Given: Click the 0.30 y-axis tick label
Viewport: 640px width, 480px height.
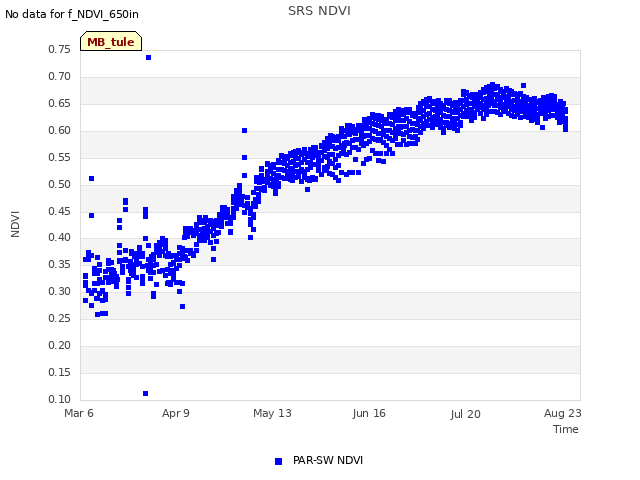Looking at the screenshot, I should tap(60, 291).
